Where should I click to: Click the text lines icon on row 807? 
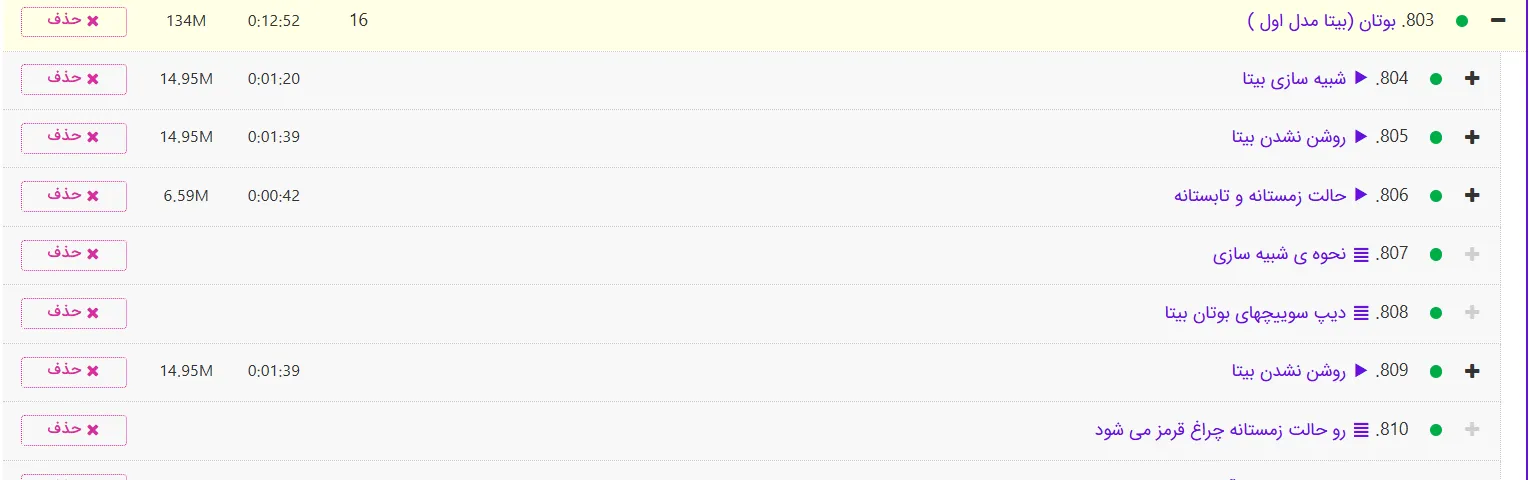[x=1360, y=255]
